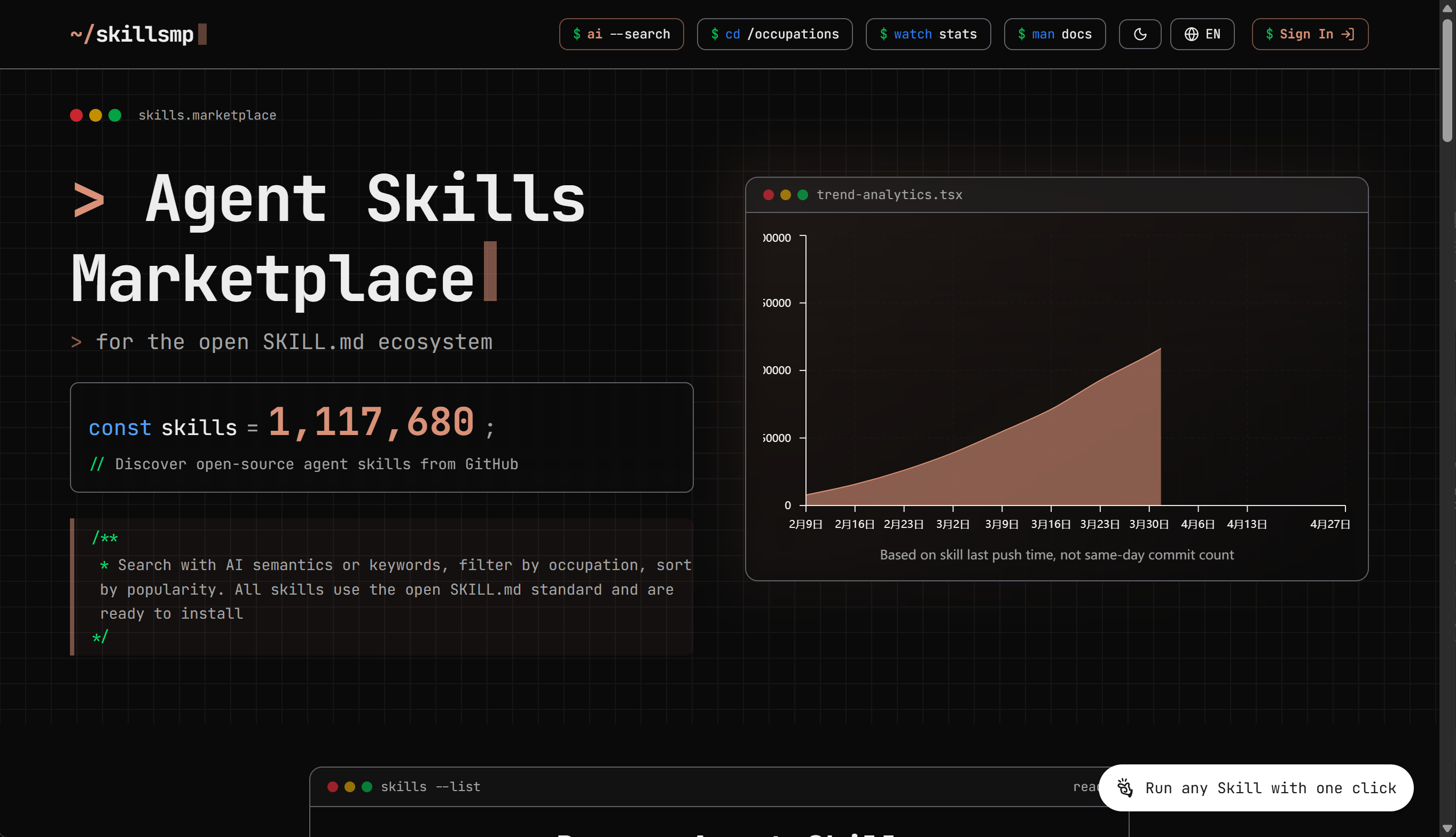The height and width of the screenshot is (837, 1456).
Task: Click the Sign In button
Action: point(1310,35)
